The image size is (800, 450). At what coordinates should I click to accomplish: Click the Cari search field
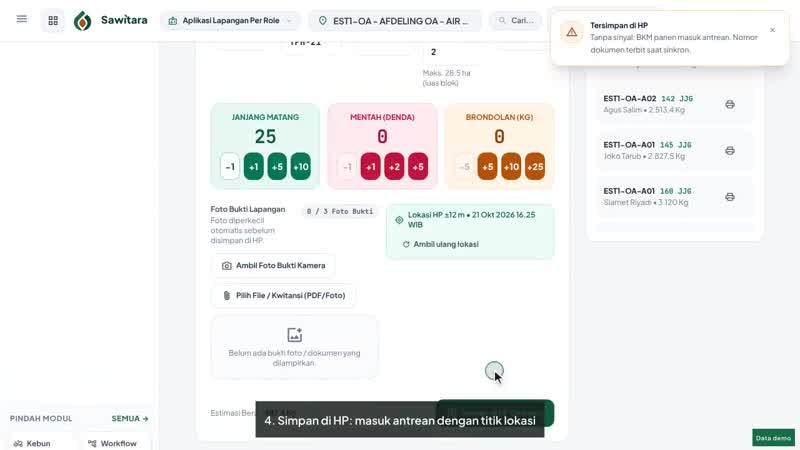point(516,21)
